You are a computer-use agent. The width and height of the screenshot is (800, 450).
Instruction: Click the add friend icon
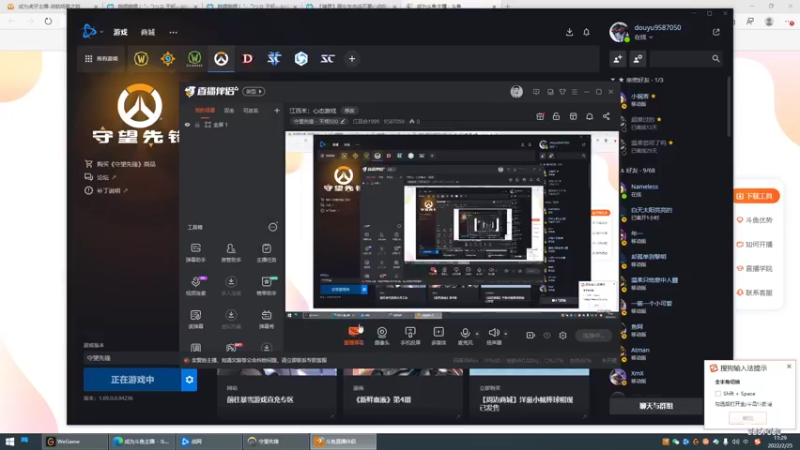pos(618,59)
